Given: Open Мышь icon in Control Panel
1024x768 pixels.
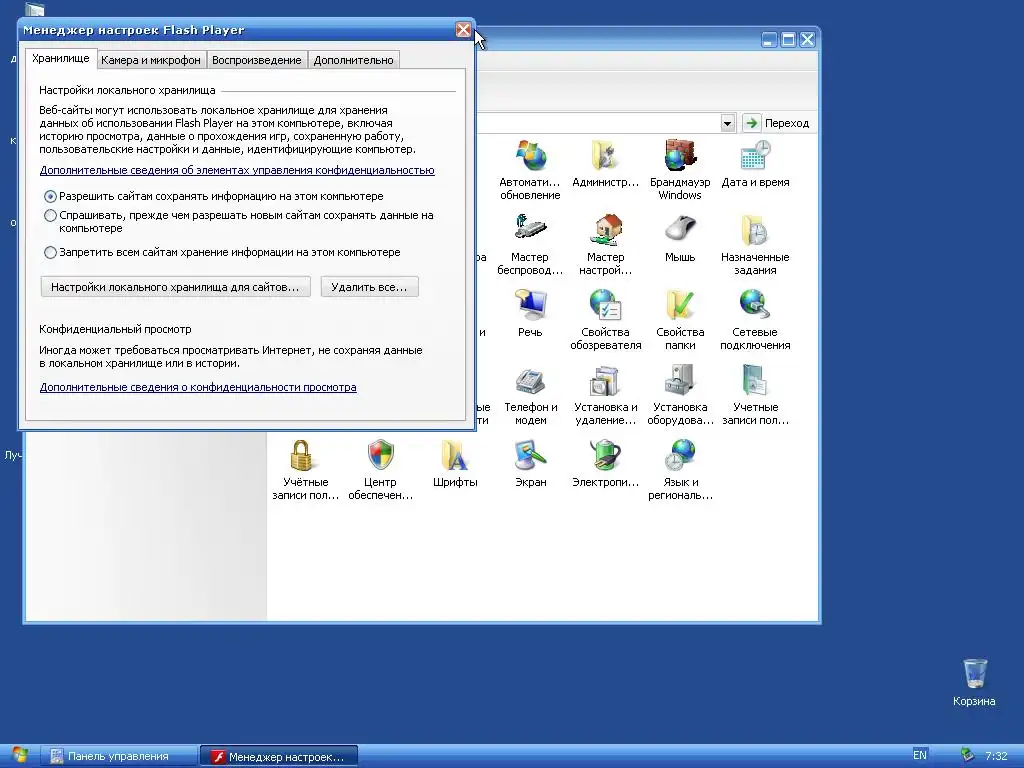Looking at the screenshot, I should (x=680, y=229).
